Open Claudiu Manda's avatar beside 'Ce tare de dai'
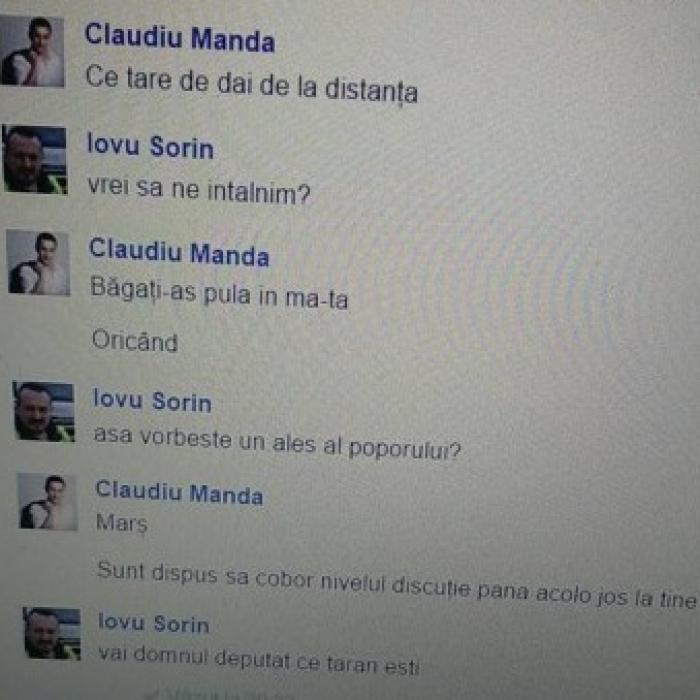Viewport: 700px width, 700px height. (32, 51)
